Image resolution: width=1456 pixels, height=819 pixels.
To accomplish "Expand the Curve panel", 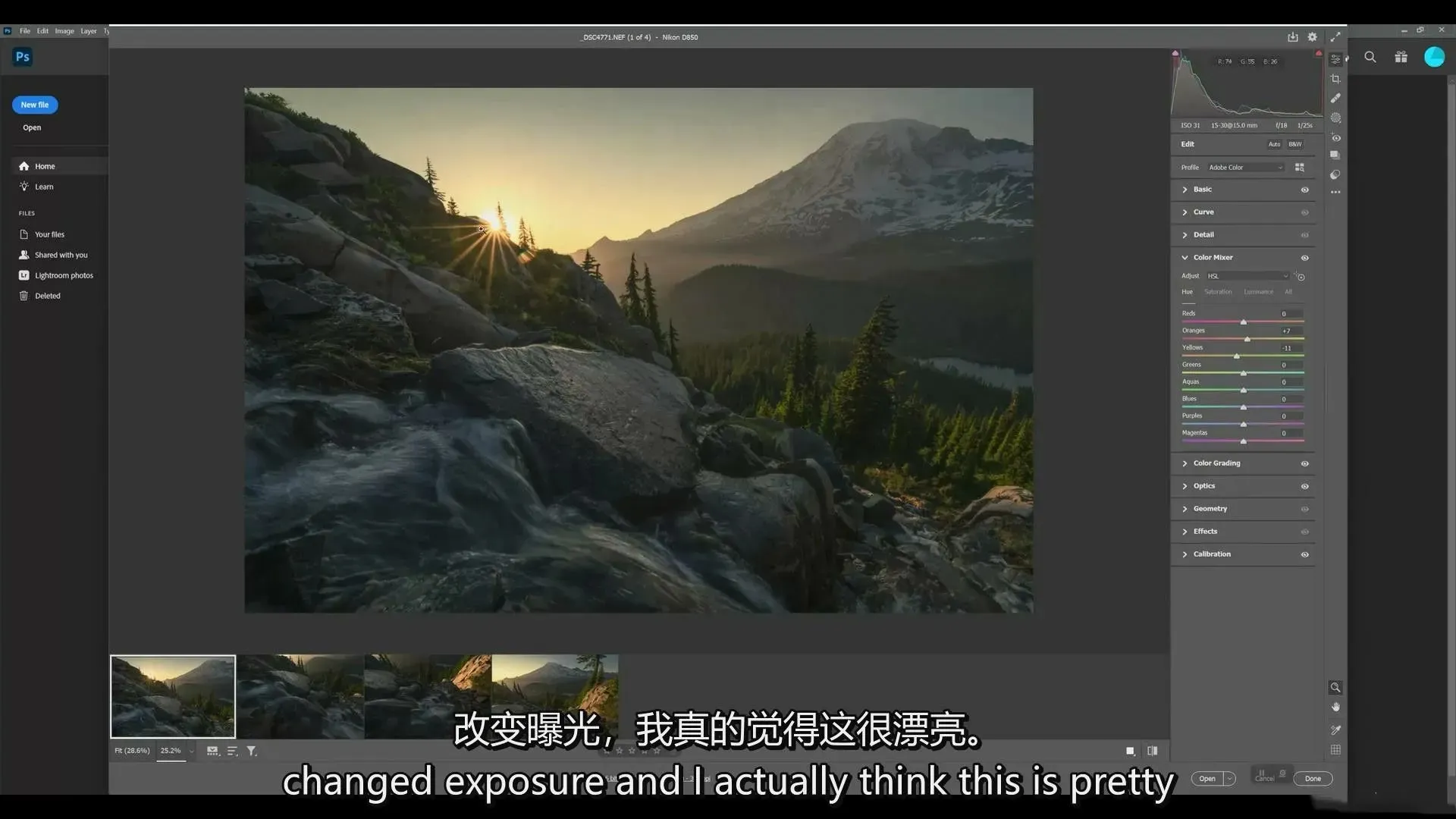I will 1203,212.
